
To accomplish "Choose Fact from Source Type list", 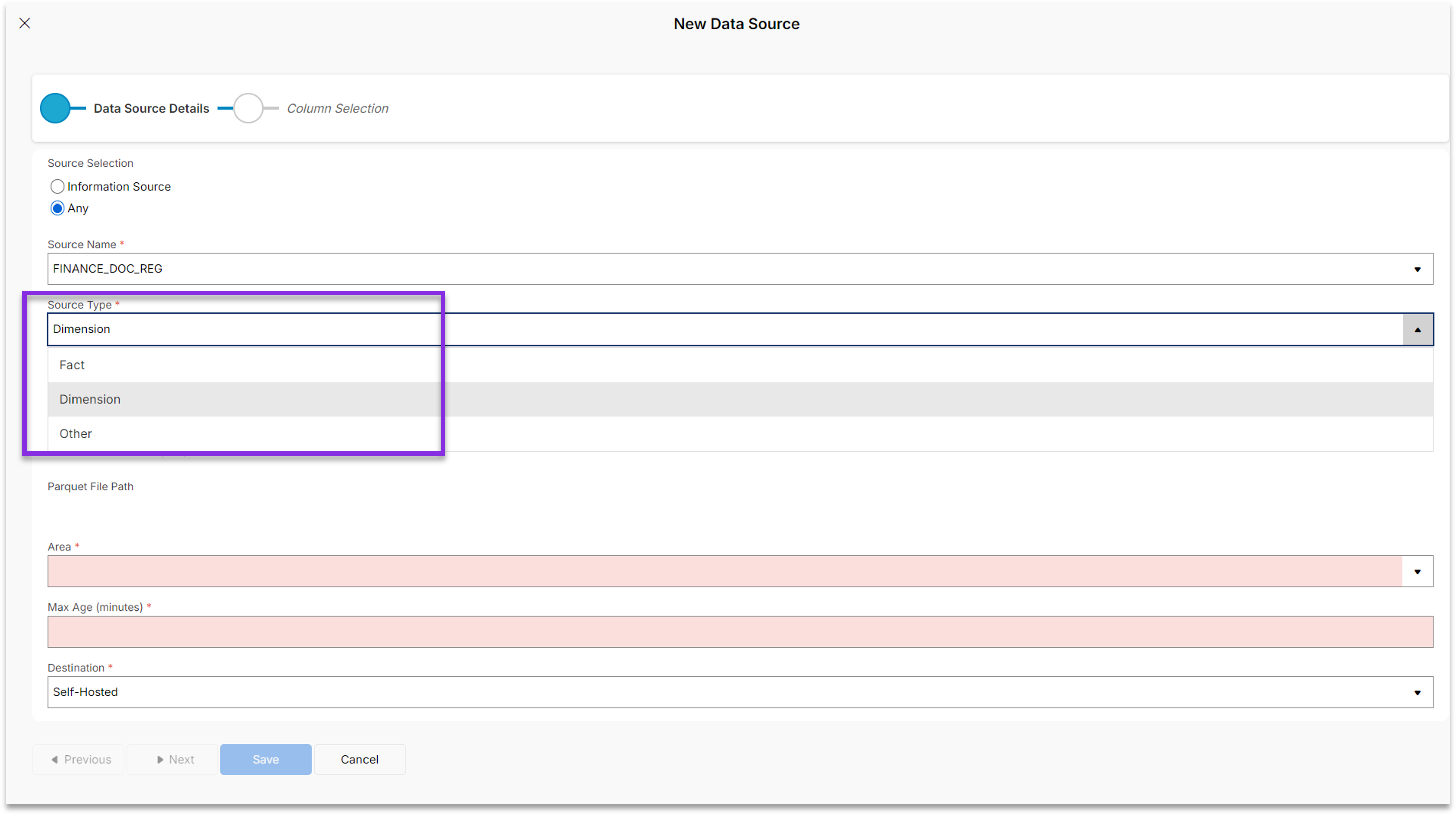I will [x=740, y=365].
